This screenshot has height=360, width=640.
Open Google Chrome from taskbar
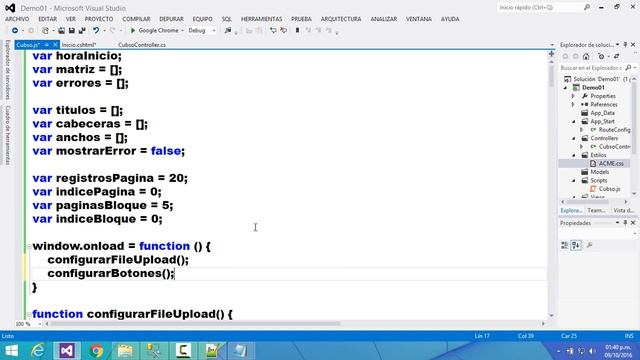(x=96, y=351)
